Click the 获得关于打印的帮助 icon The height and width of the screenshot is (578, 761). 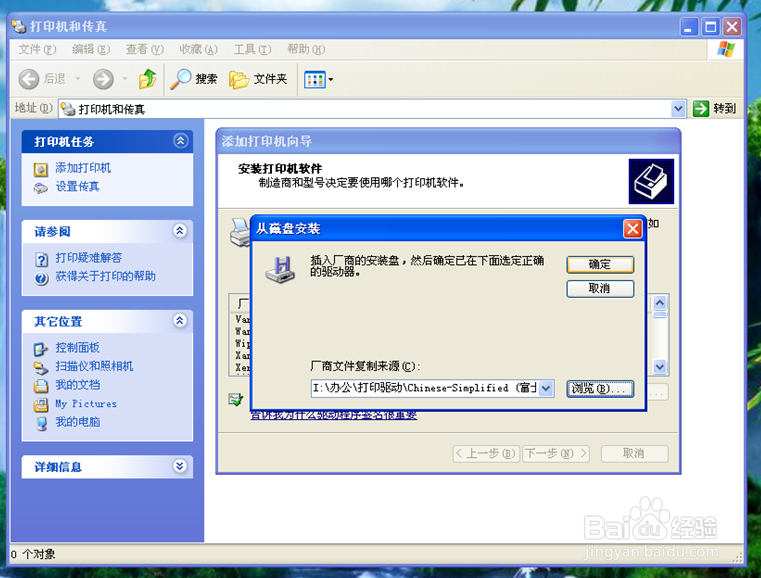pyautogui.click(x=41, y=279)
